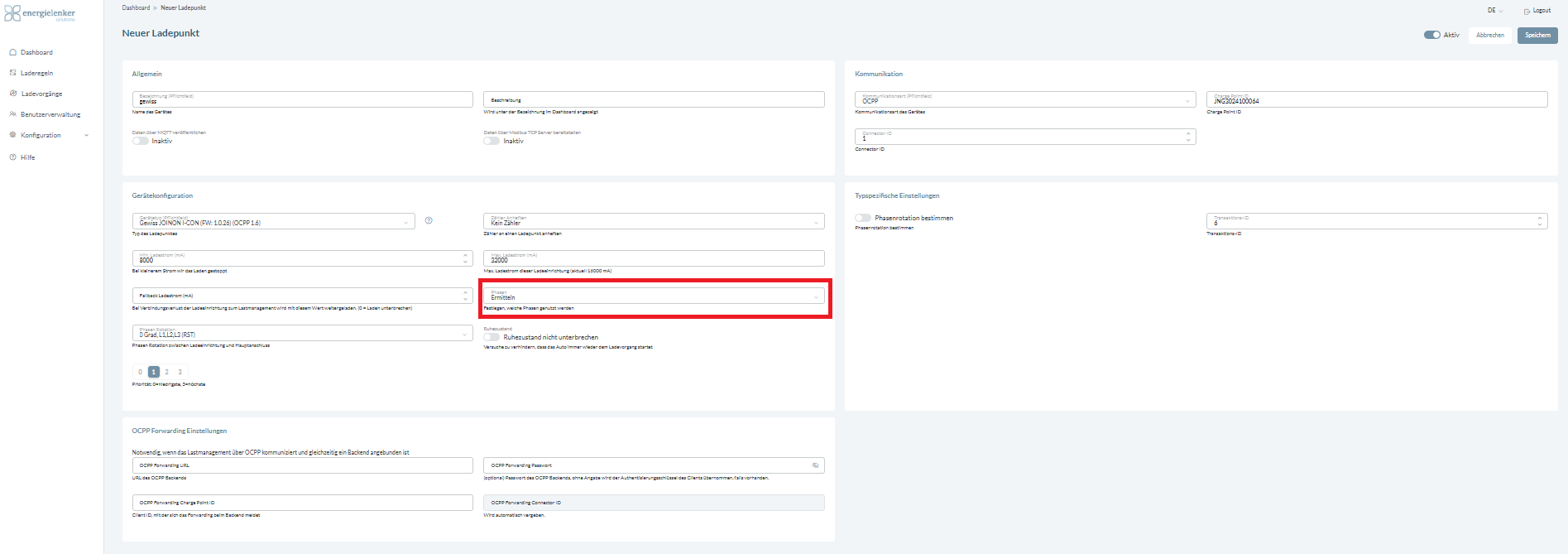The image size is (1568, 554).
Task: Click the Laderegeln sidebar icon
Action: click(13, 73)
